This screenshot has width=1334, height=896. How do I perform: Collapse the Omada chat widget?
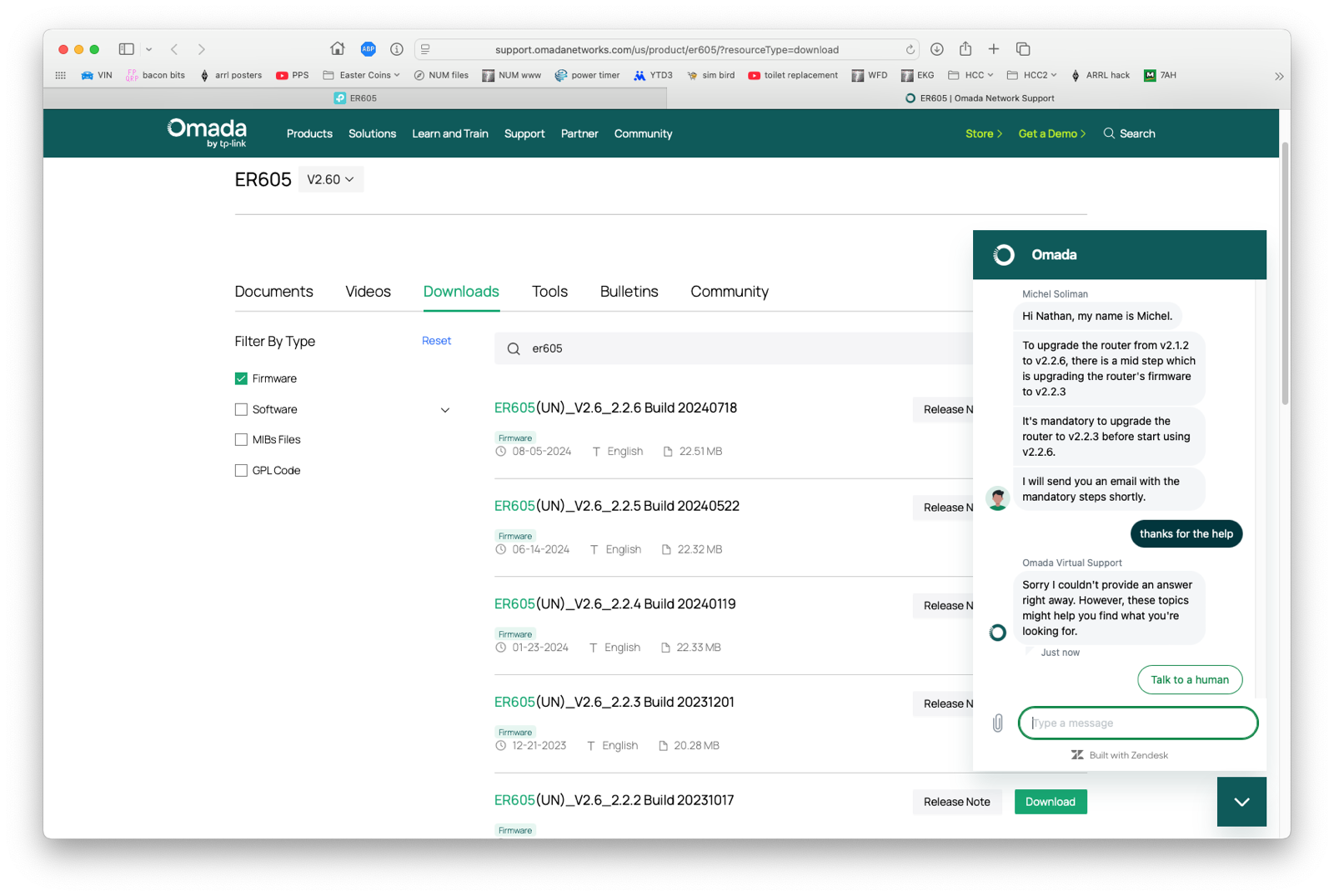pyautogui.click(x=1241, y=802)
